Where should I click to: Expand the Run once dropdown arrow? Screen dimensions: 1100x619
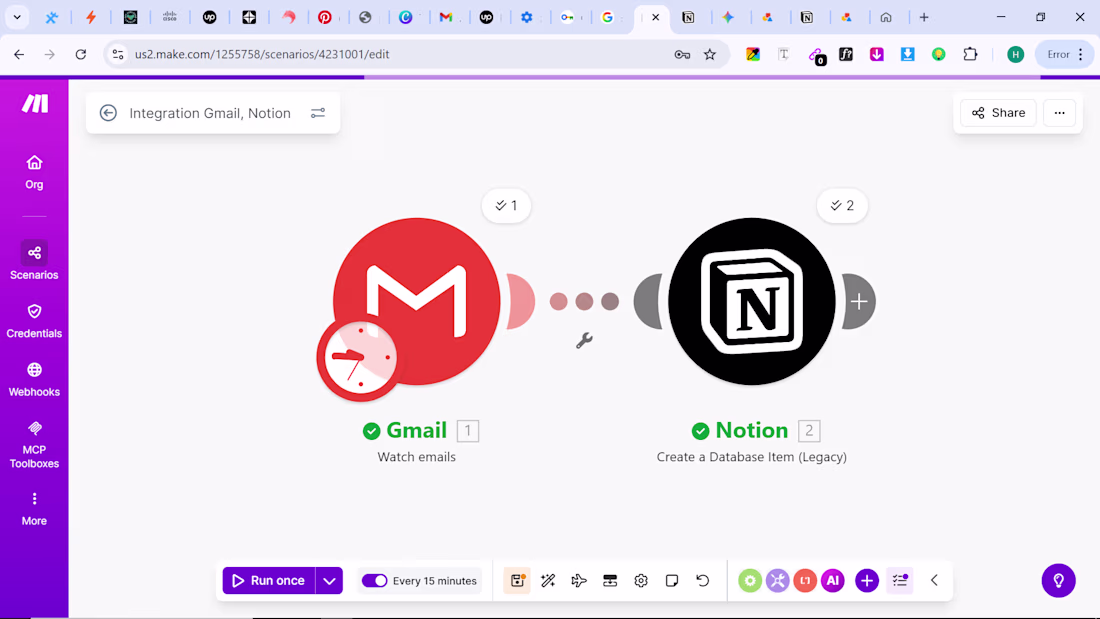point(329,580)
